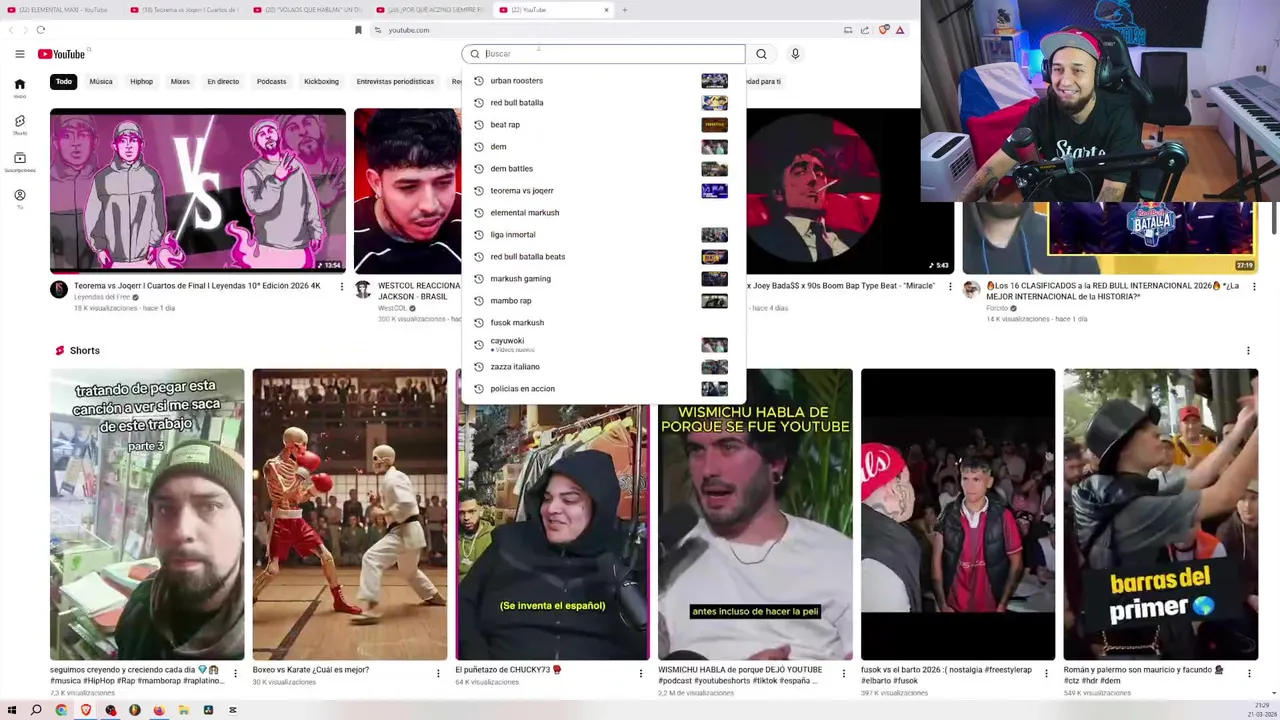Switch to "VOLAOS QUE HABLAN" browser tab
Screen dimensions: 1280x720
(309, 10)
